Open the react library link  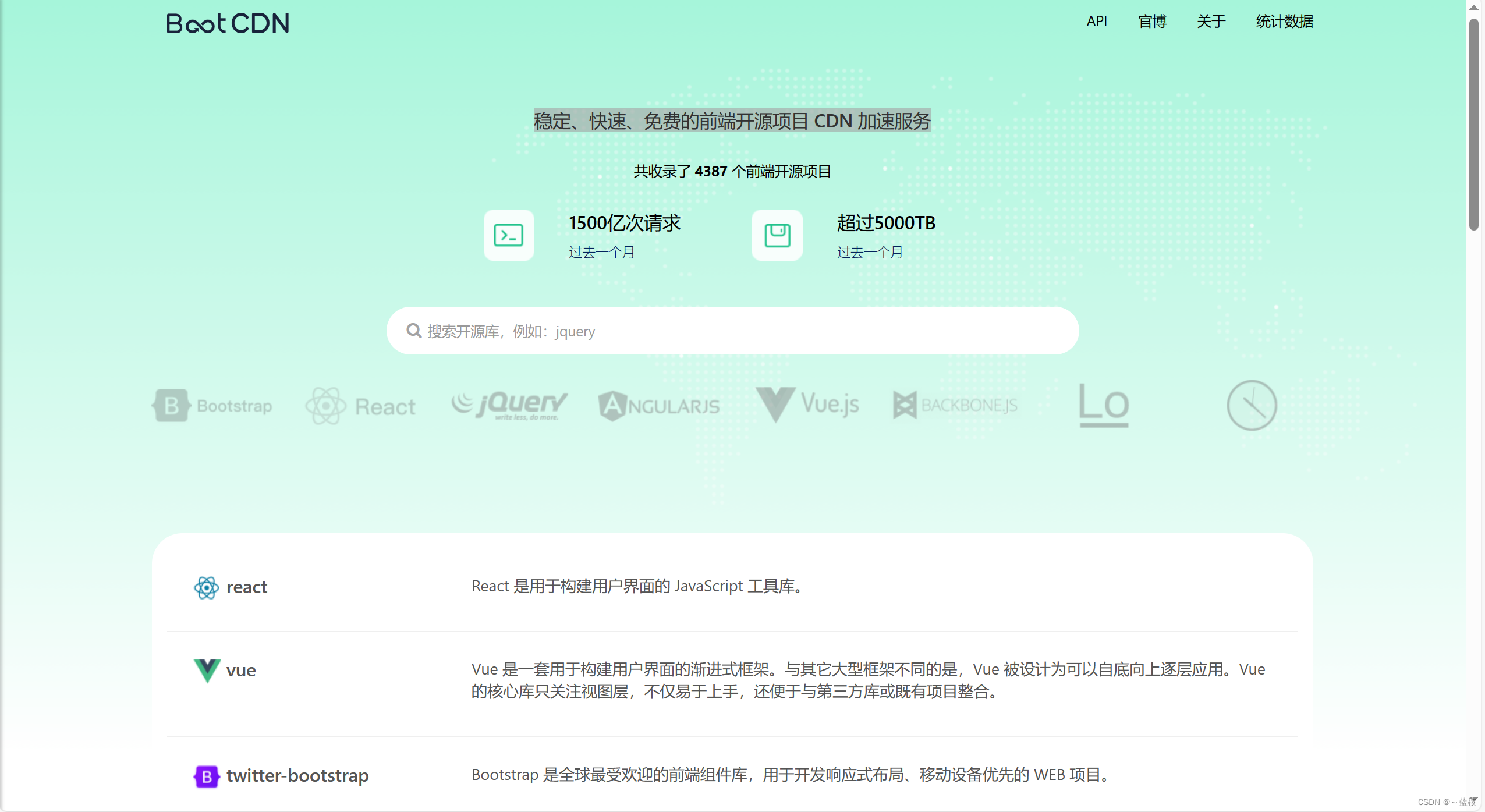click(247, 587)
